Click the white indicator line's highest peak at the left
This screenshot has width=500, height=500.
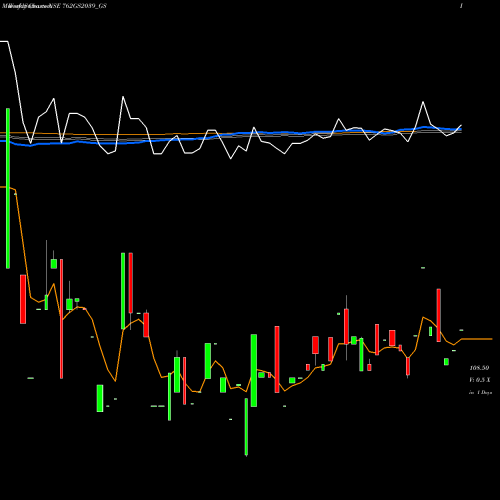click(4, 41)
